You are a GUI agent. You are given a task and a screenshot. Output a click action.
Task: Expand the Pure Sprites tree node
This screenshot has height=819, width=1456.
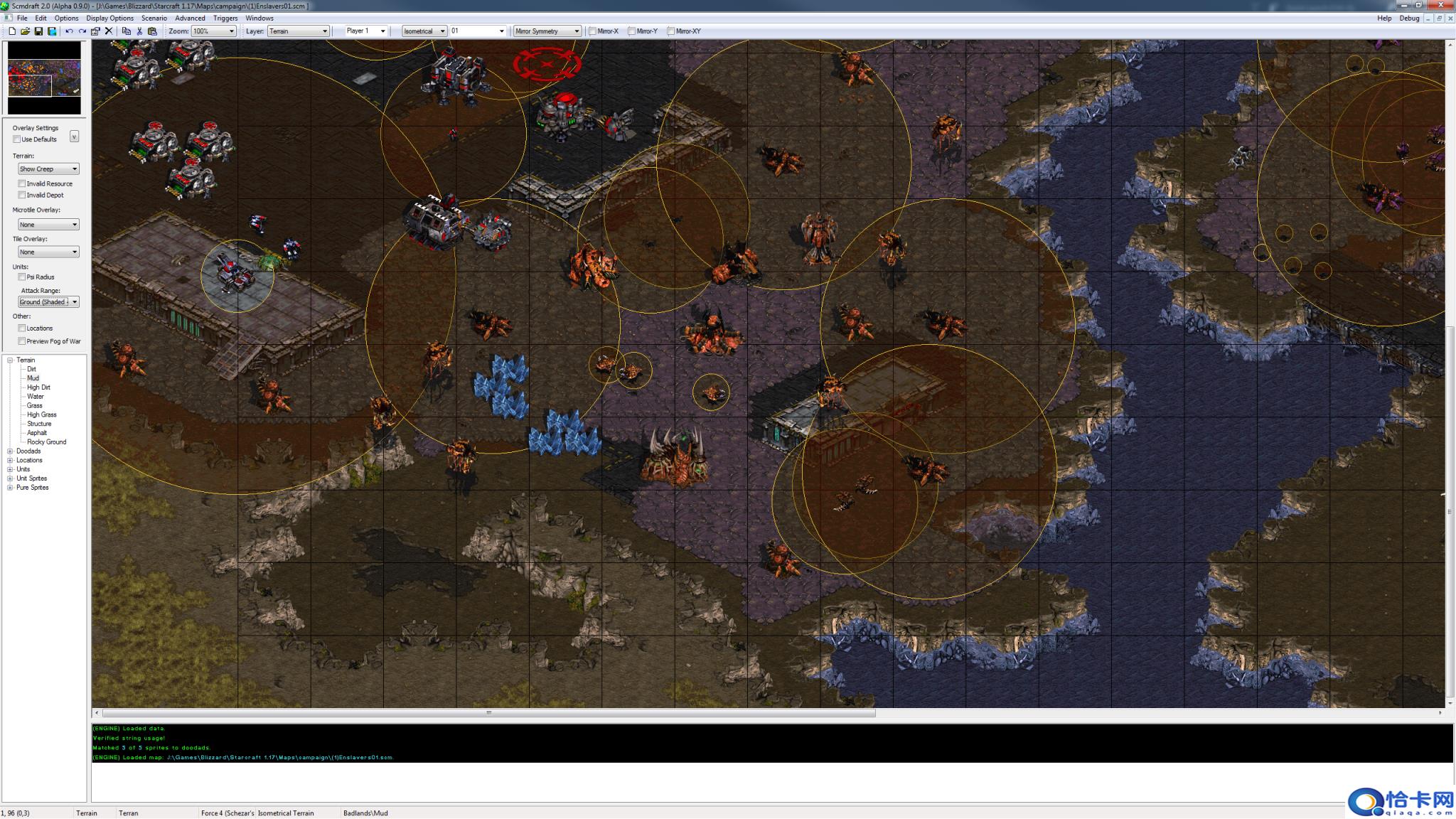click(x=10, y=488)
